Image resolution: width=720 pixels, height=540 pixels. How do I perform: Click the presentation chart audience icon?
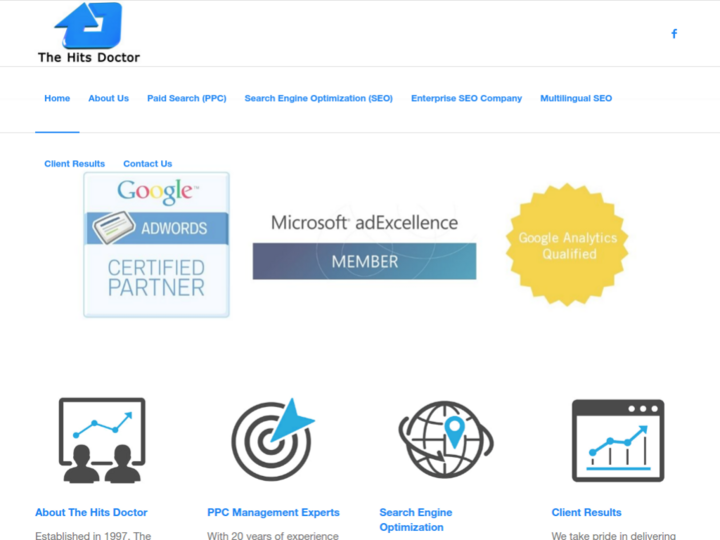(x=101, y=440)
